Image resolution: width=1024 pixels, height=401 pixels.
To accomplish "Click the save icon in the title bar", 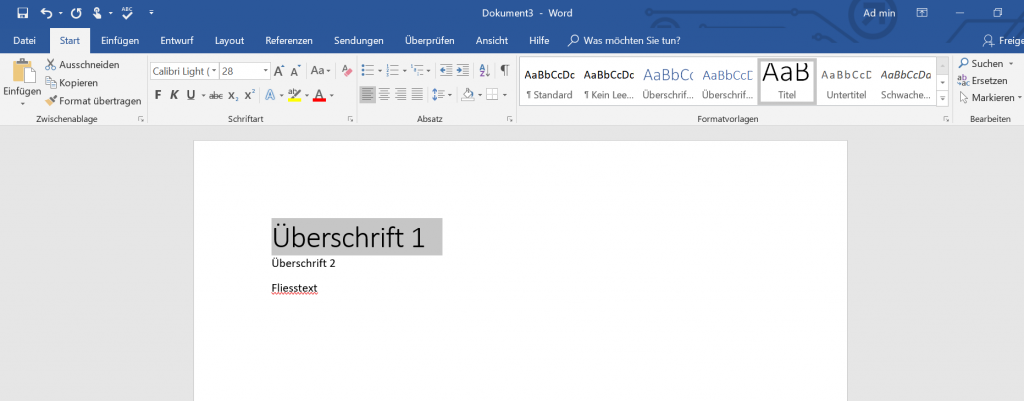I will [x=21, y=13].
